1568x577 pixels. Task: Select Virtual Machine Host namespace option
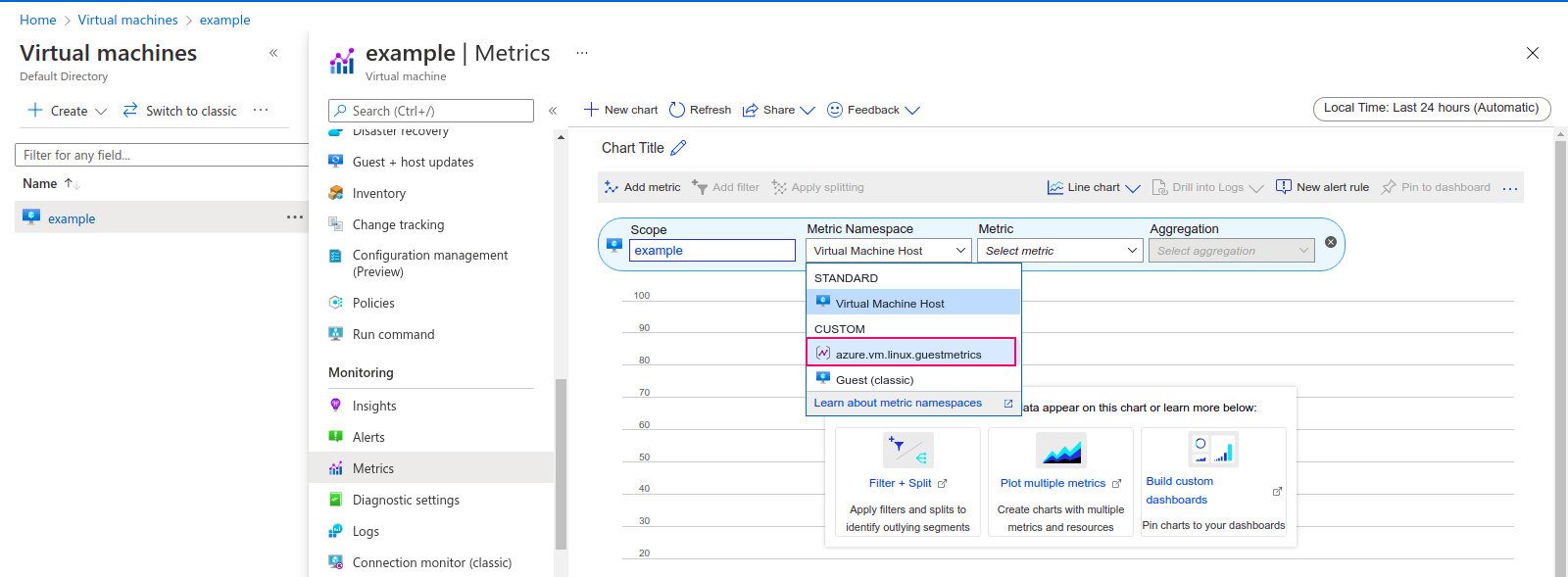click(913, 303)
